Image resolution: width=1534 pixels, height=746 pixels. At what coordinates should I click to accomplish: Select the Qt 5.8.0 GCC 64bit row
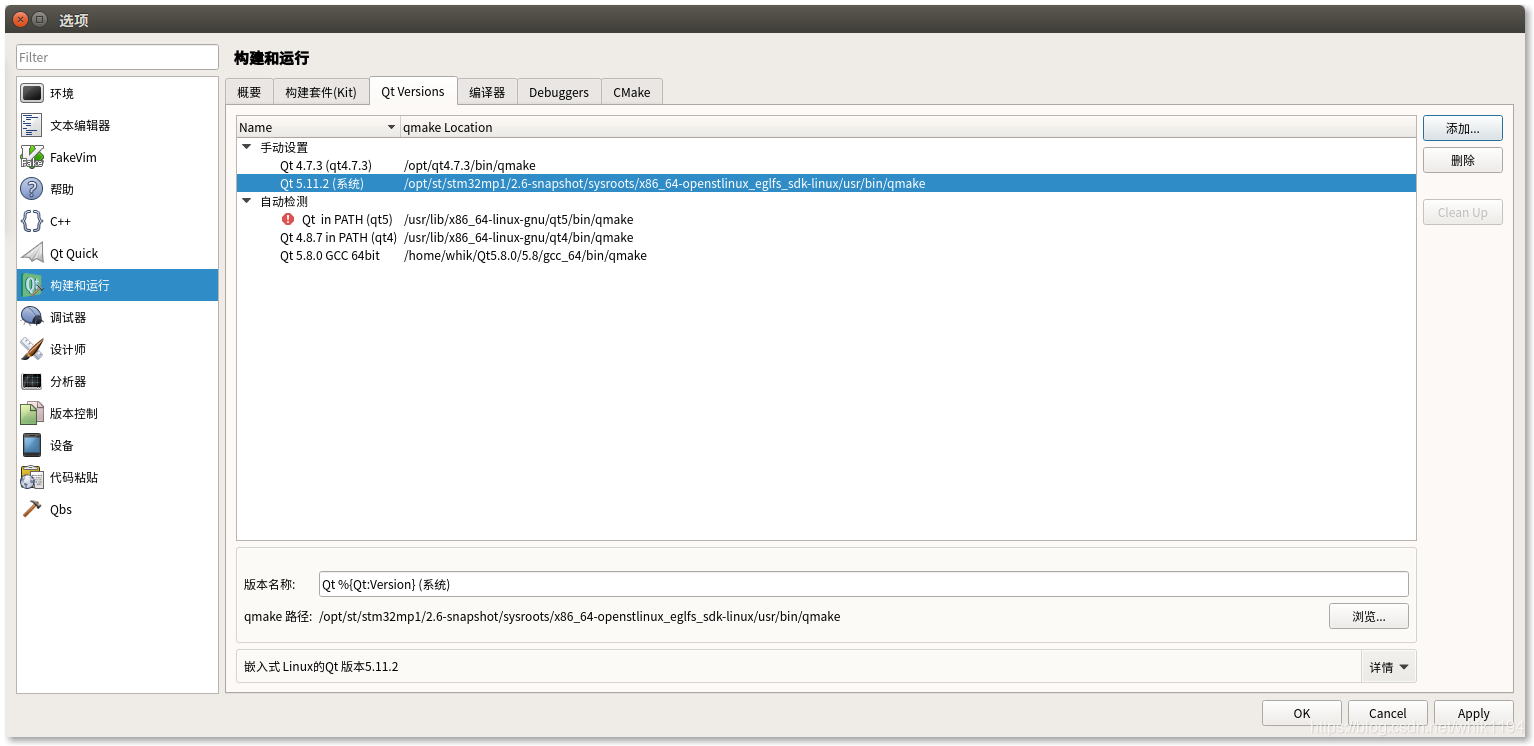pos(826,255)
